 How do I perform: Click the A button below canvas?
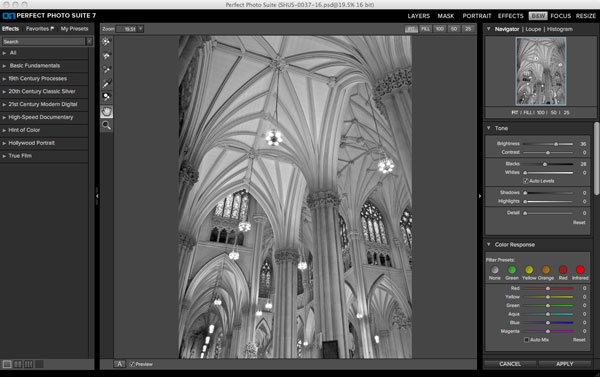click(119, 364)
